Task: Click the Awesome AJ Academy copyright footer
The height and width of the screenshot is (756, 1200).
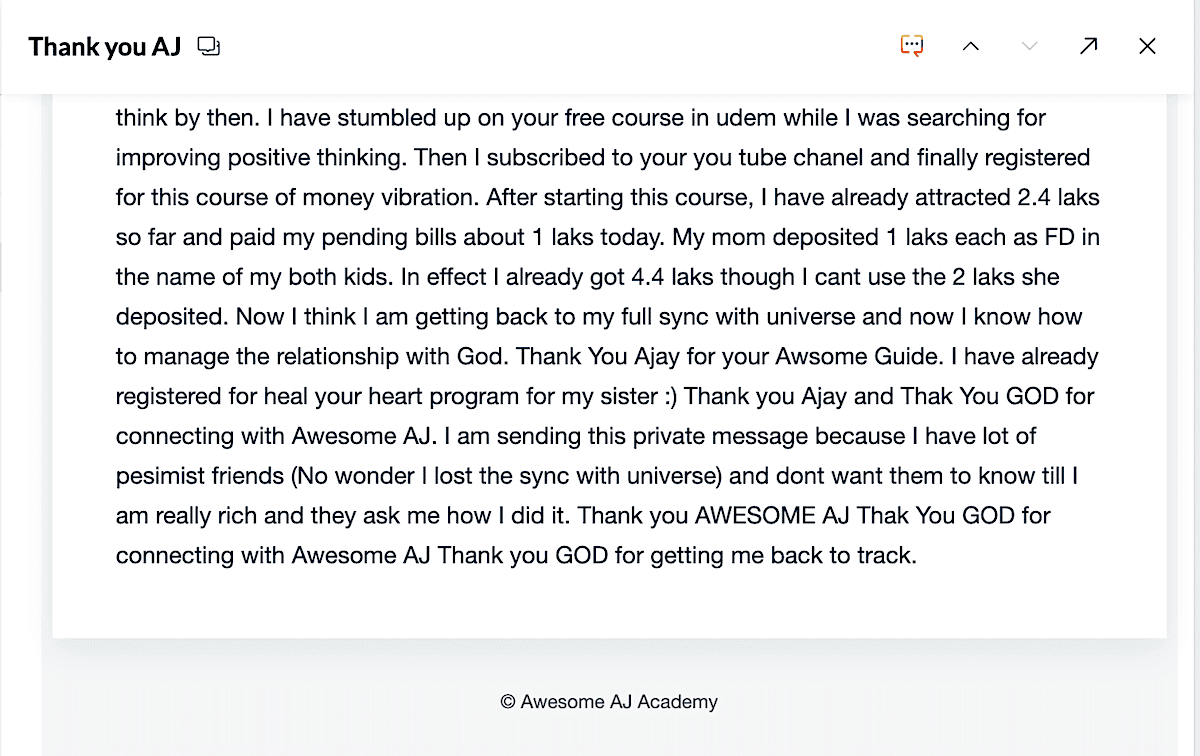Action: (x=609, y=702)
